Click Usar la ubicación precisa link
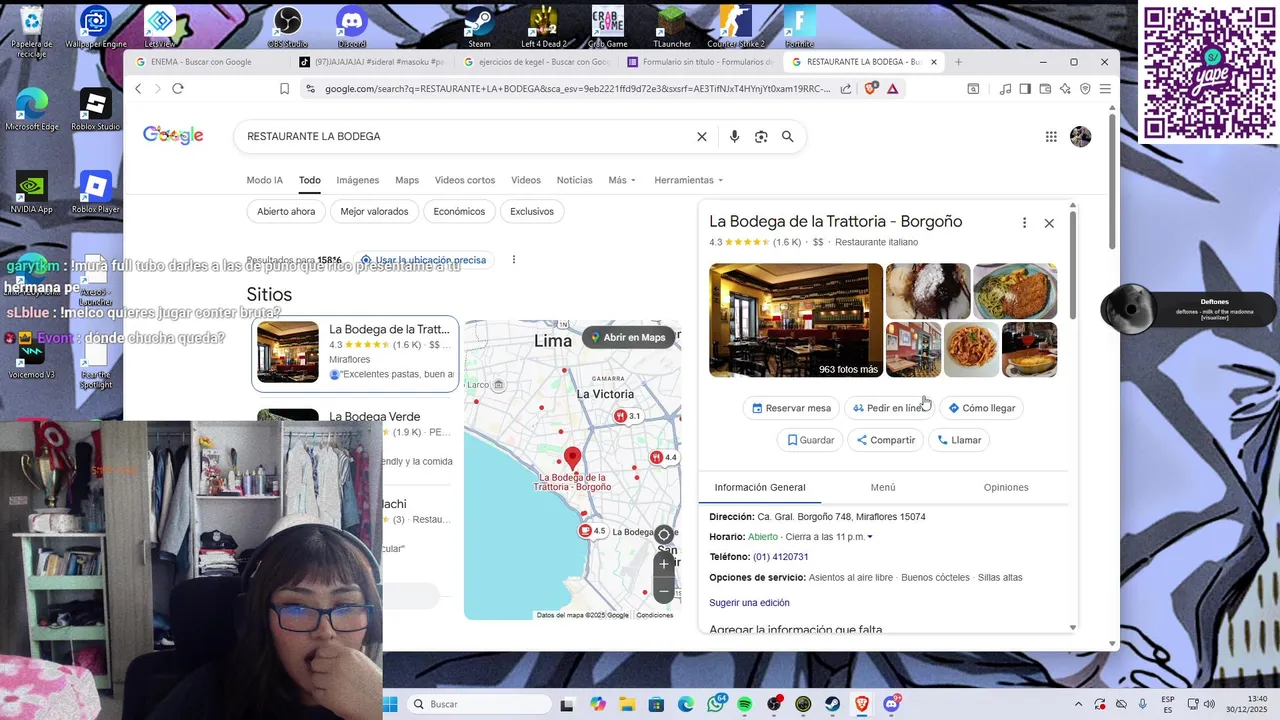This screenshot has width=1280, height=720. pyautogui.click(x=424, y=260)
